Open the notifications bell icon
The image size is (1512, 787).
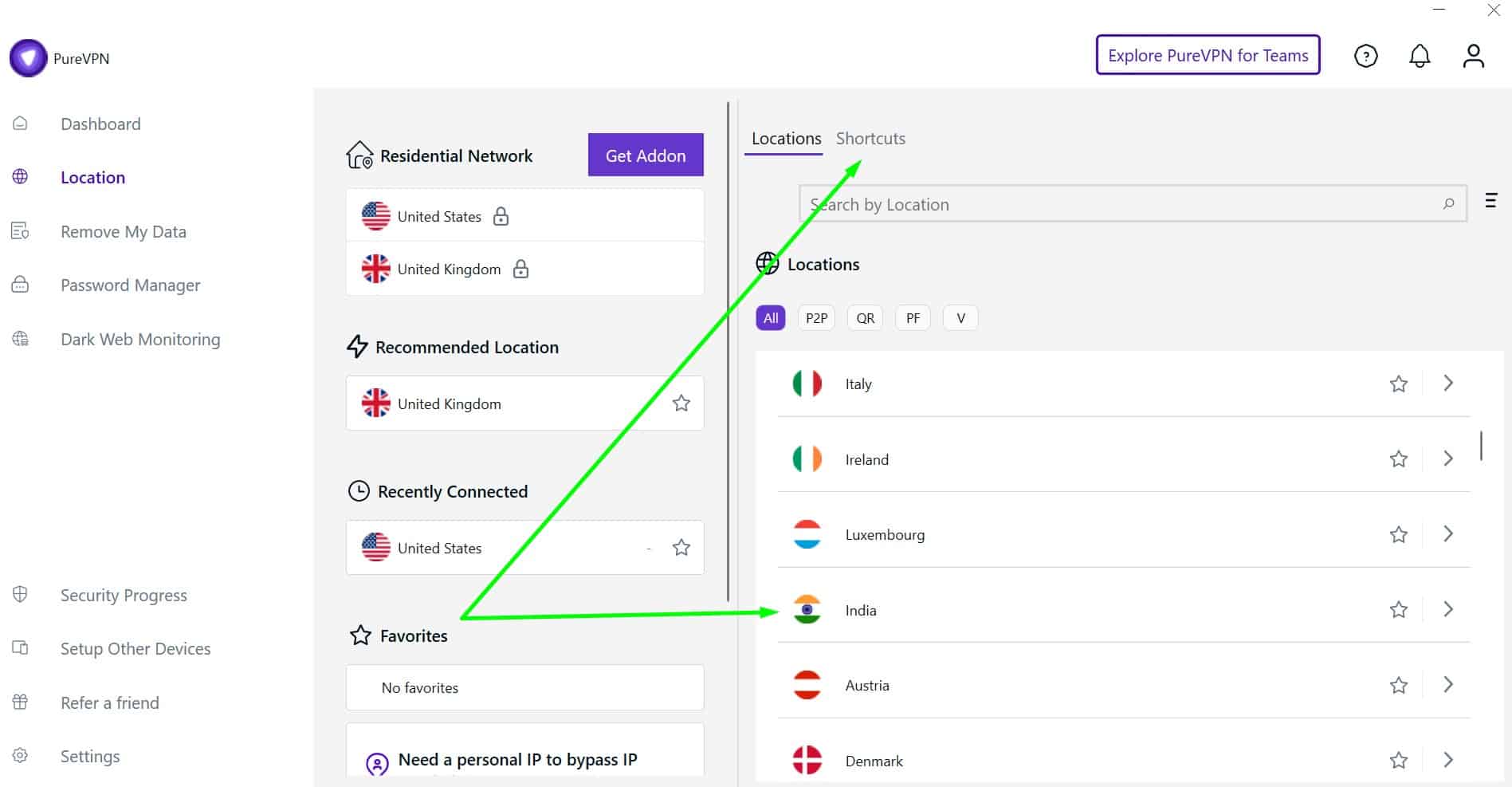click(x=1420, y=56)
